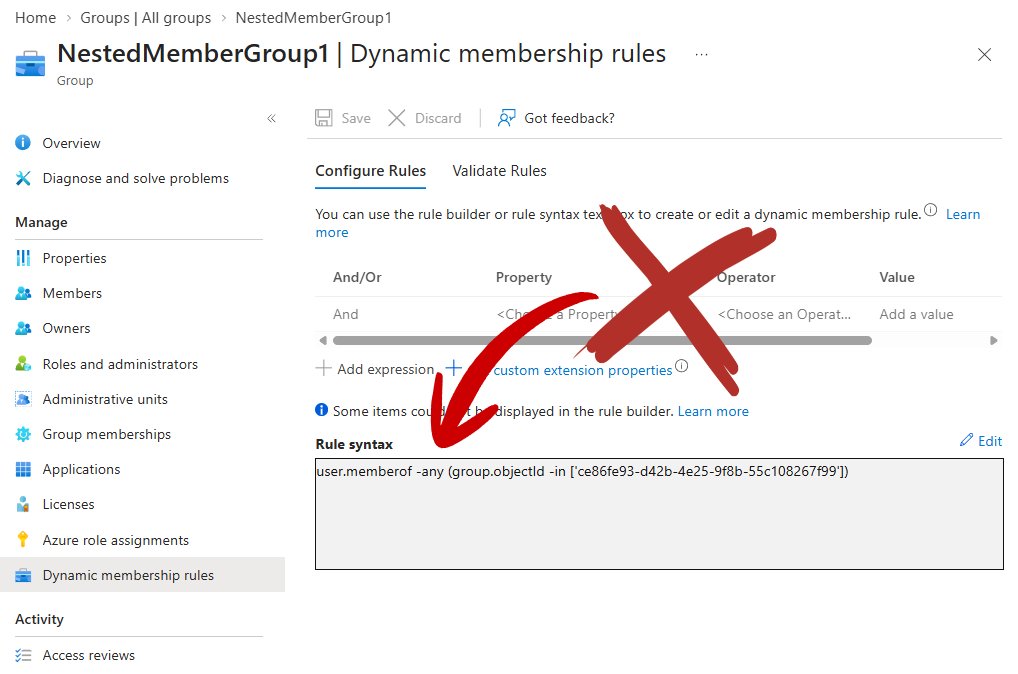Click the Discard label in toolbar
The image size is (1018, 674).
coord(438,118)
